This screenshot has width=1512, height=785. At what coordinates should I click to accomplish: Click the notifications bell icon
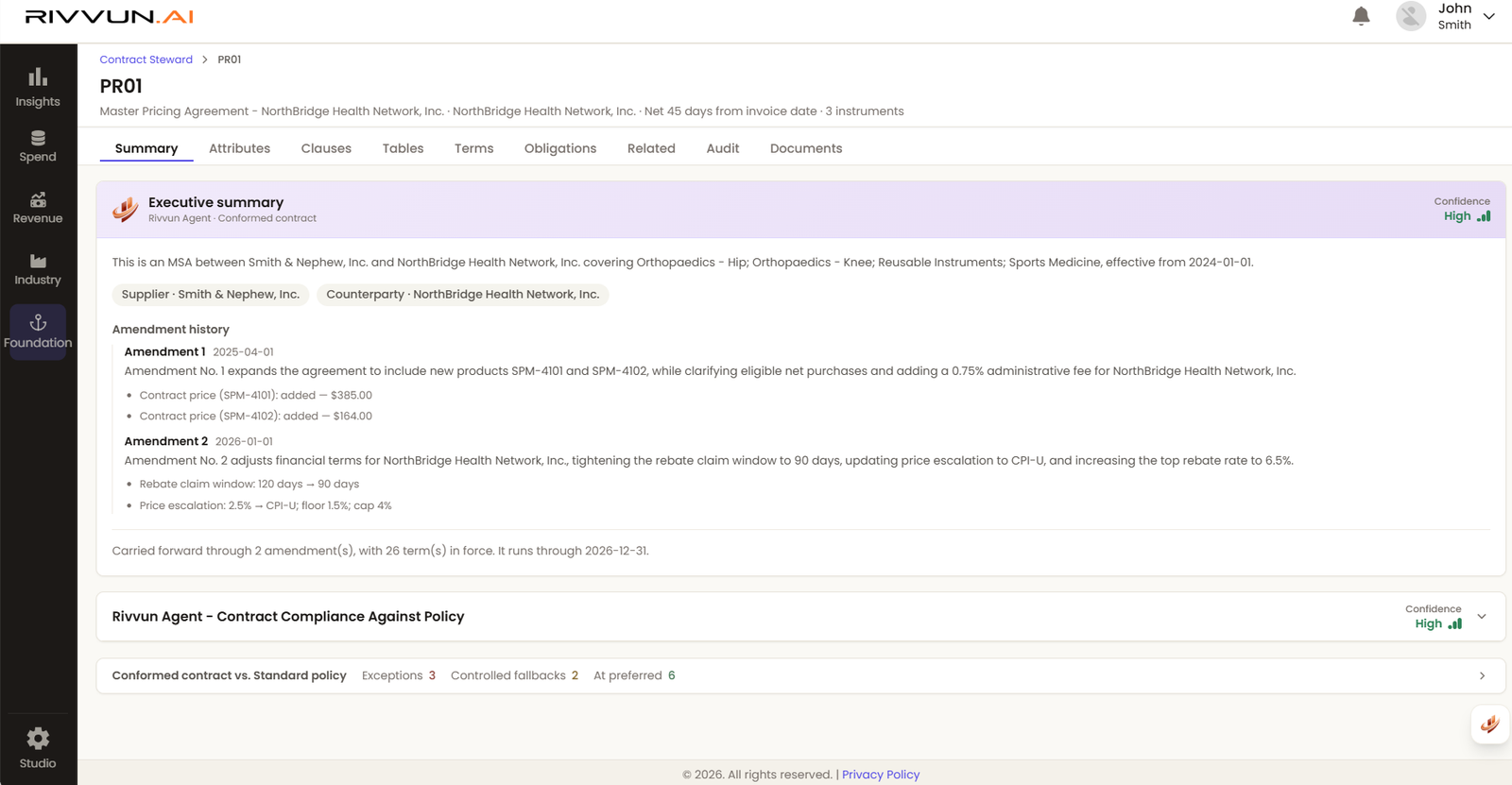pyautogui.click(x=1361, y=16)
